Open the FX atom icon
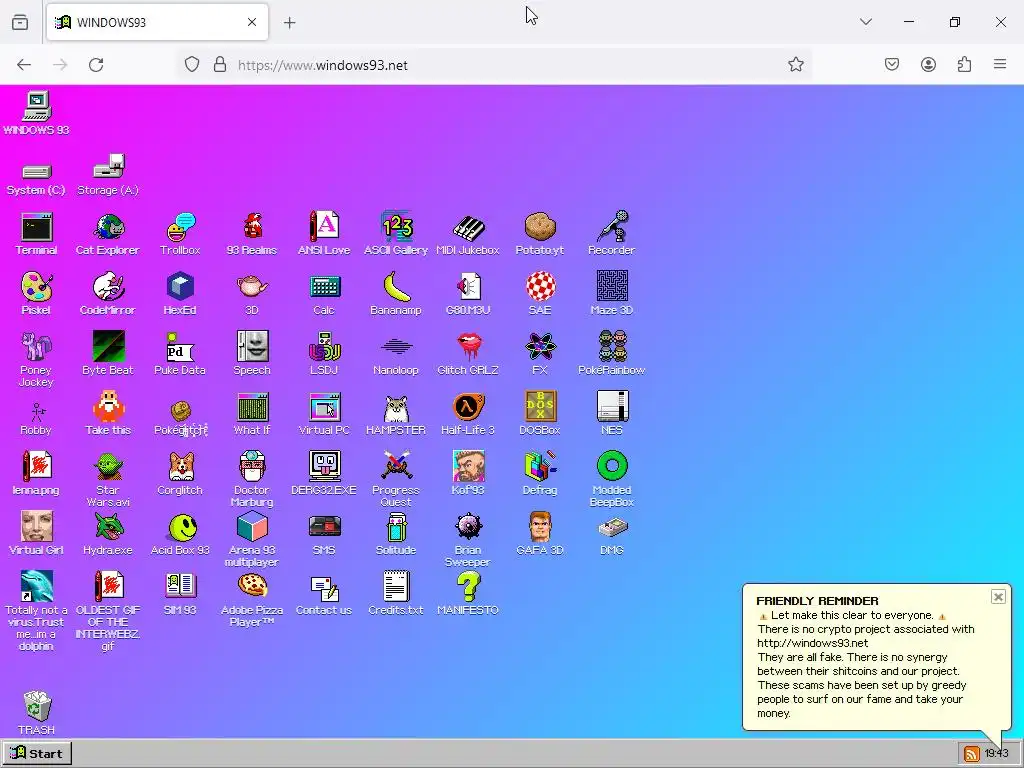This screenshot has width=1024, height=768. (x=540, y=347)
